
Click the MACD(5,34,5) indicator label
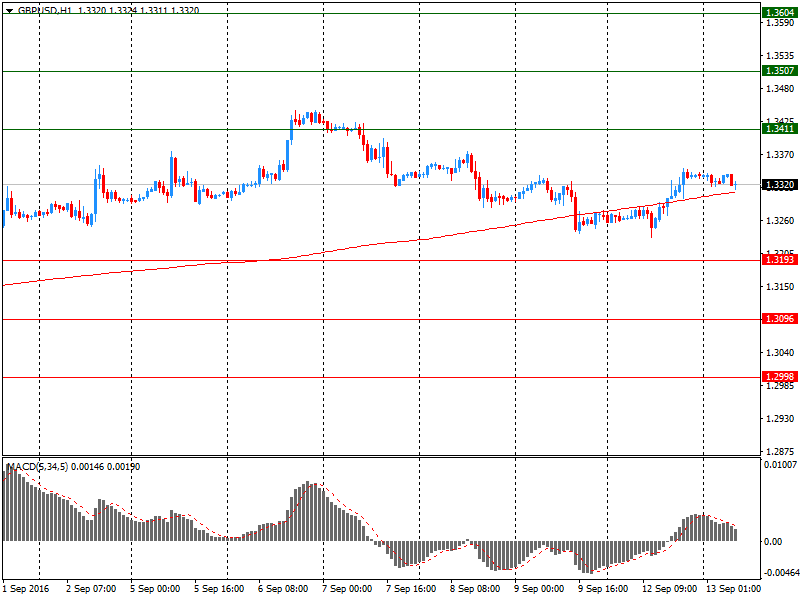click(x=37, y=466)
